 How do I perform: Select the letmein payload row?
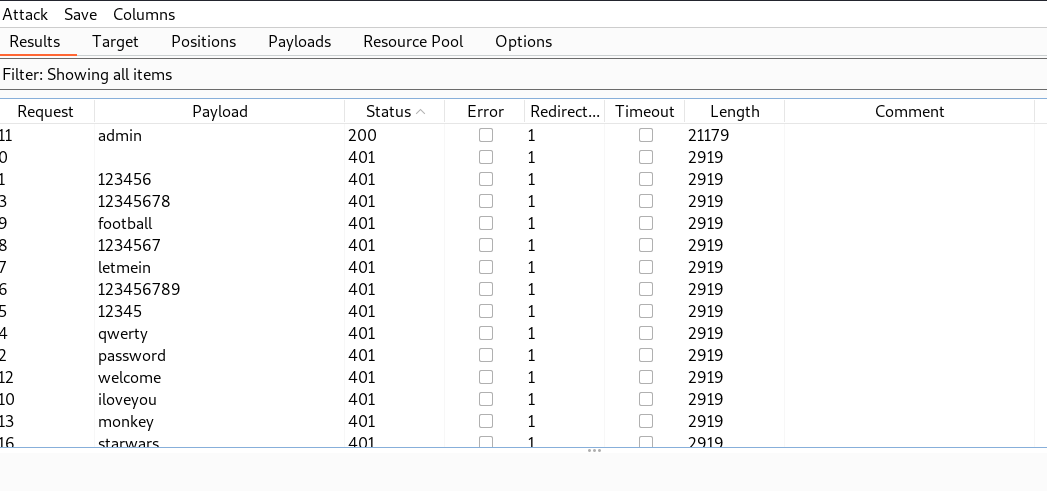pyautogui.click(x=220, y=267)
